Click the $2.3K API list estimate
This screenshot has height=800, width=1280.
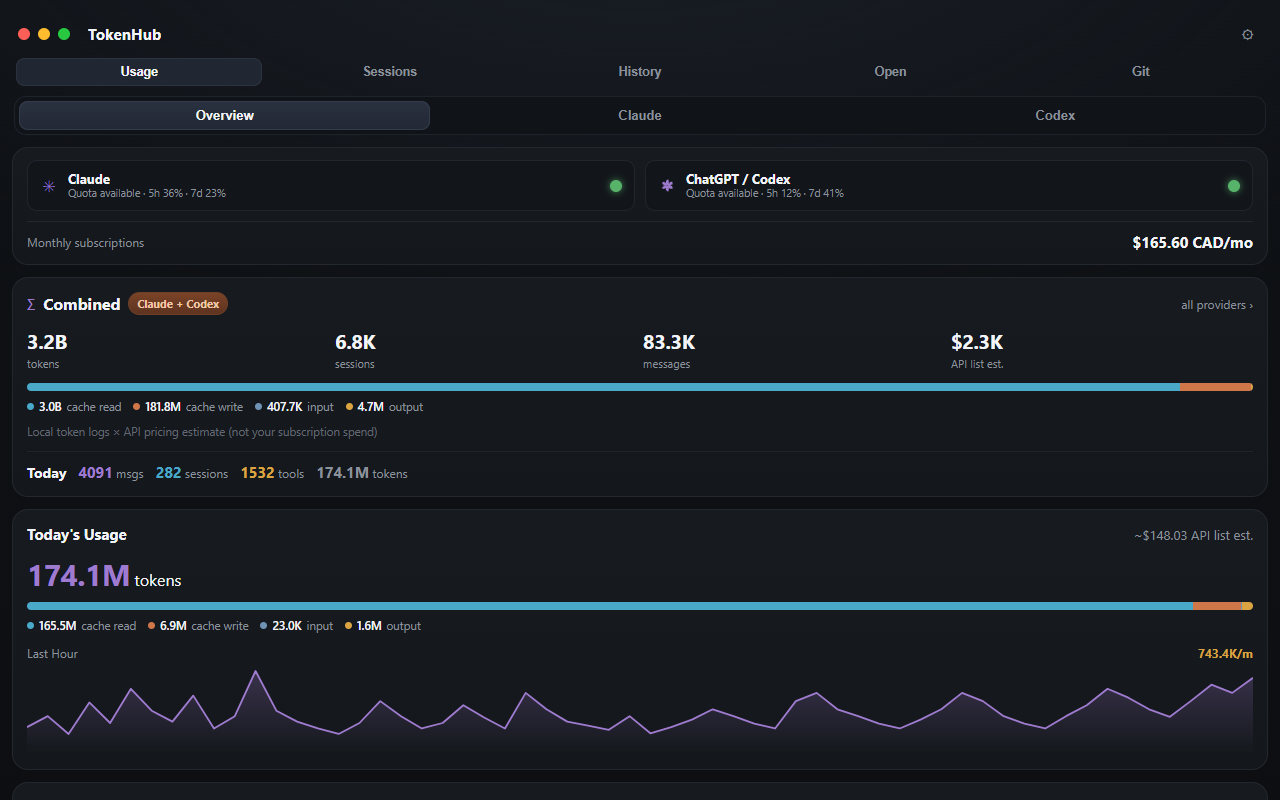977,343
